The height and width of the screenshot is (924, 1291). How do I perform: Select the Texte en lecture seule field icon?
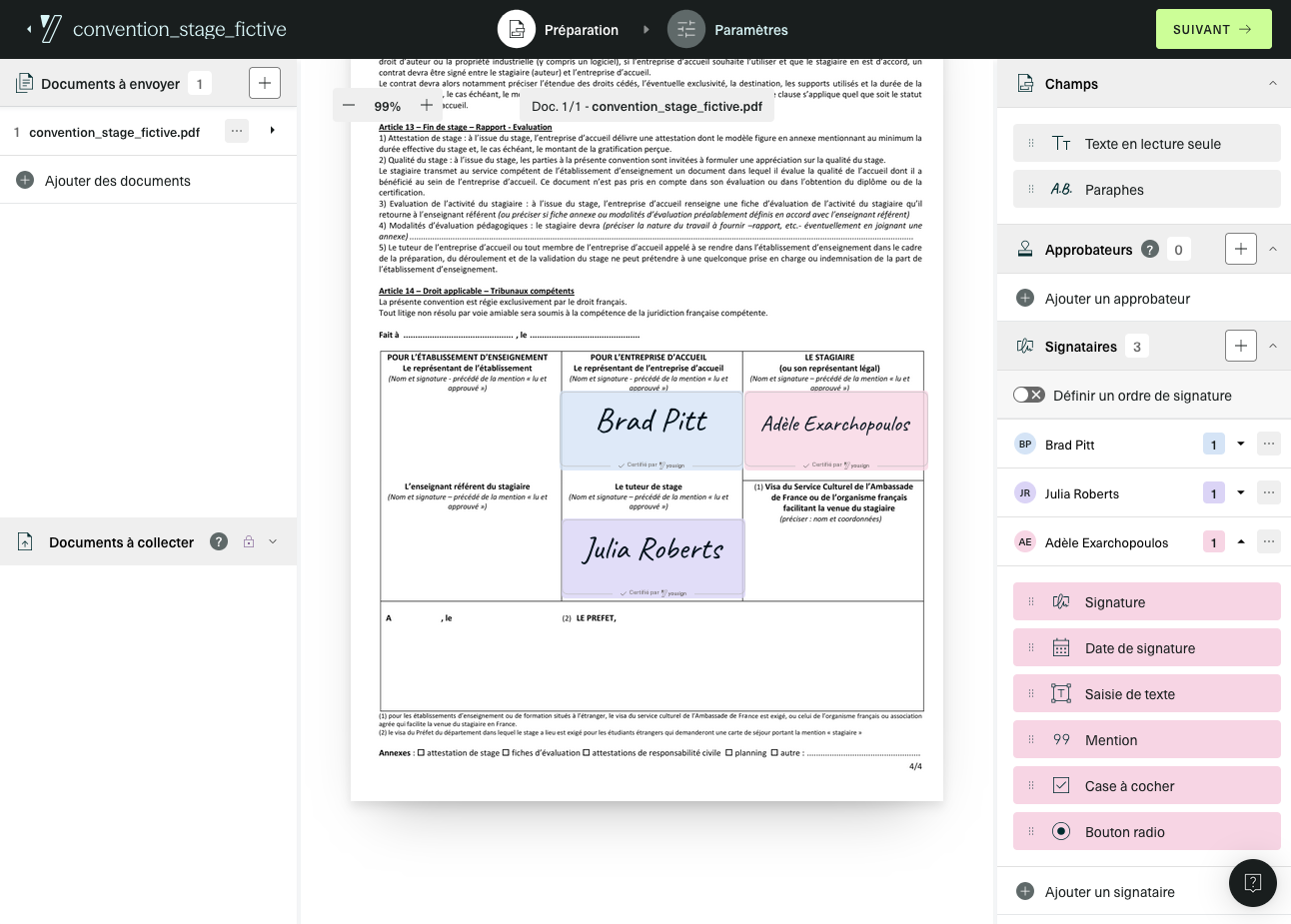pos(1063,143)
